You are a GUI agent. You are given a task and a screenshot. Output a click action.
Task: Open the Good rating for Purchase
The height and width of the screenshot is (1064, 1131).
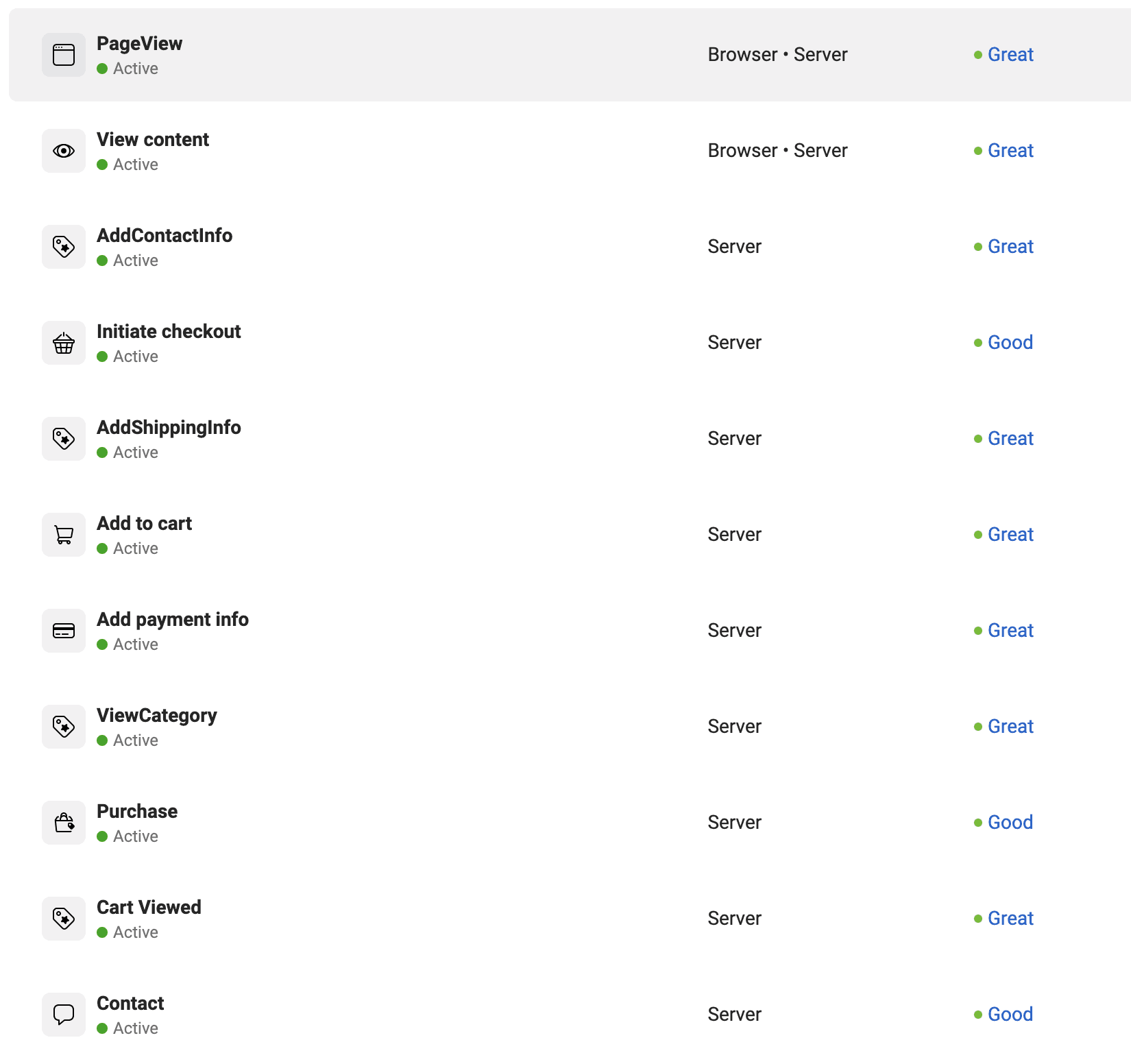click(x=1010, y=823)
